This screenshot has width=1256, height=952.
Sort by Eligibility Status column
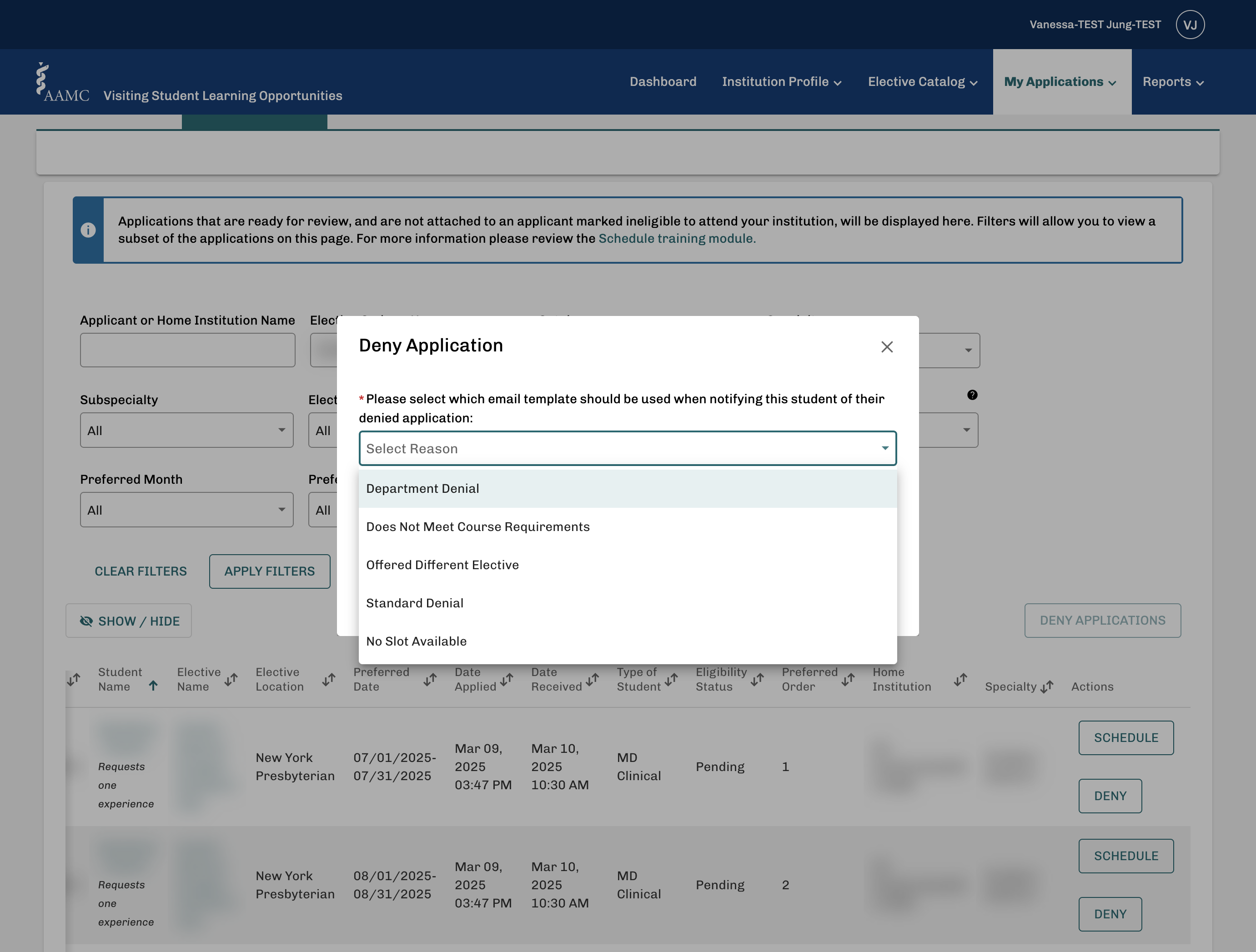pyautogui.click(x=757, y=679)
